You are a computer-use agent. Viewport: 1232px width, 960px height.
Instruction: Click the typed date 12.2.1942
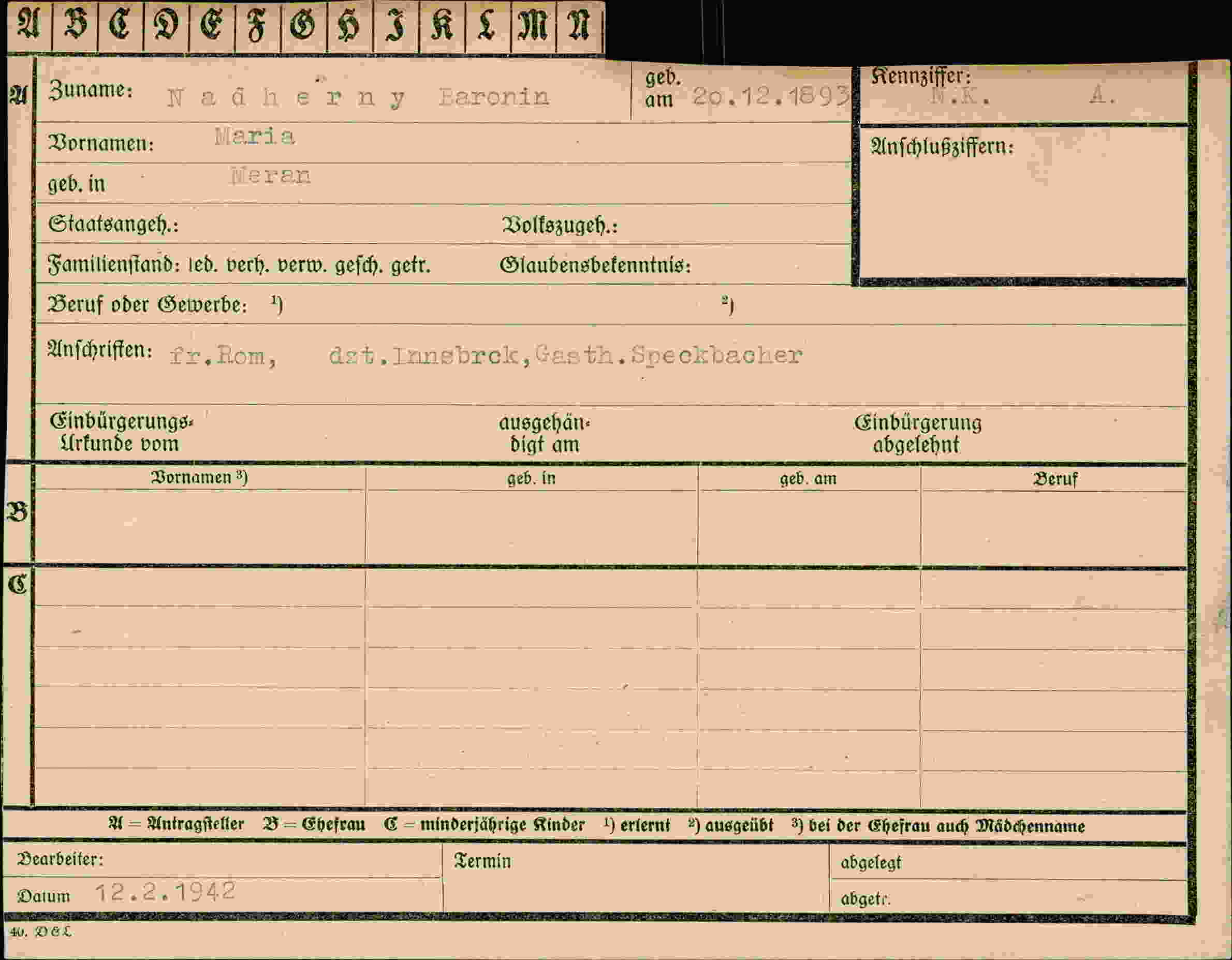(x=165, y=892)
